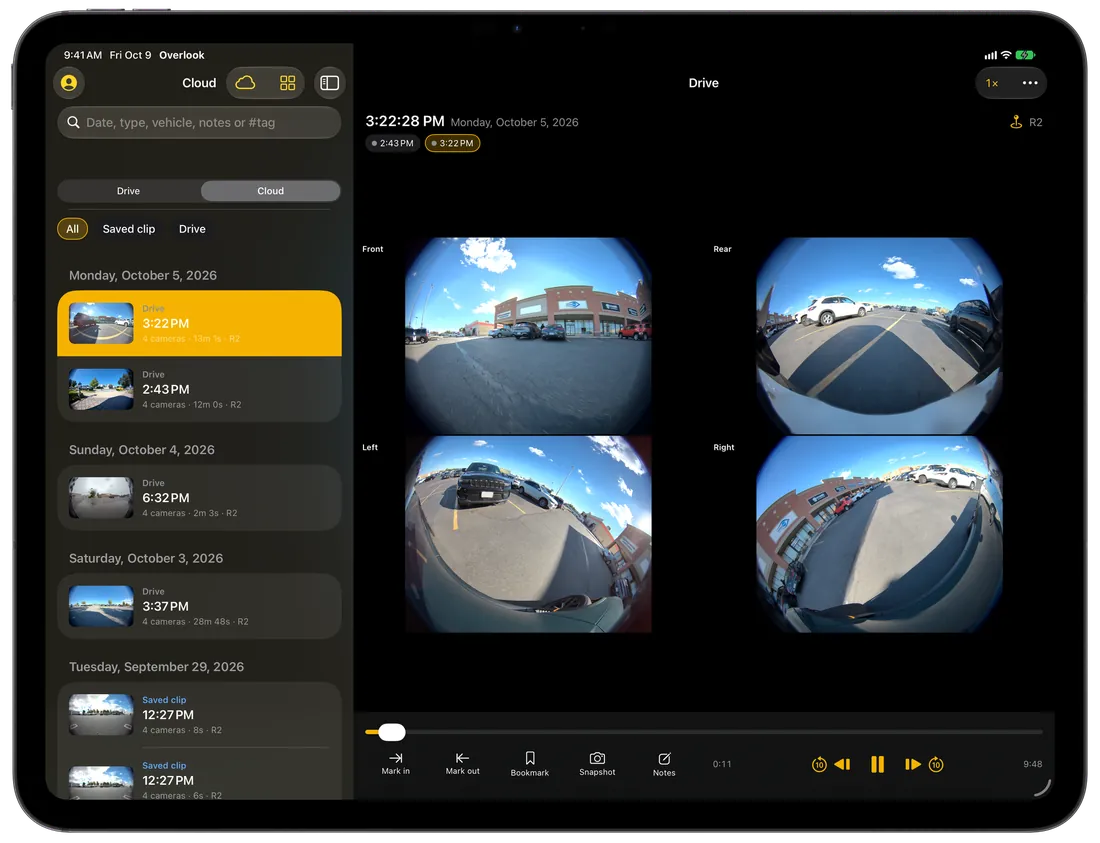Click the battery indicator in status bar
The height and width of the screenshot is (843, 1100).
pyautogui.click(x=1026, y=55)
